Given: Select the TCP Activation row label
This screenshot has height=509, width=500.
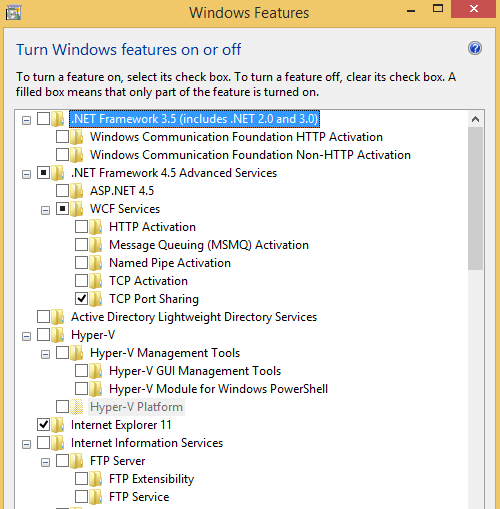Looking at the screenshot, I should click(148, 281).
